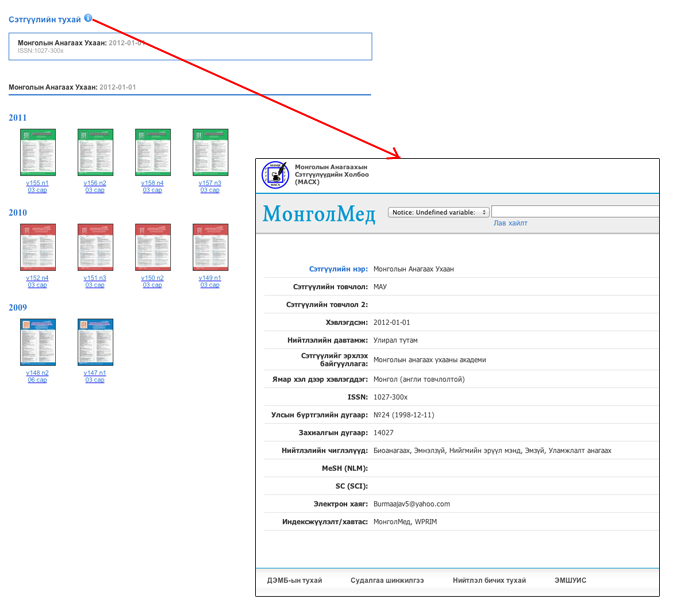680x613 pixels.
Task: Open Нийтлэл бичих тухай footer menu item
Action: click(x=489, y=580)
